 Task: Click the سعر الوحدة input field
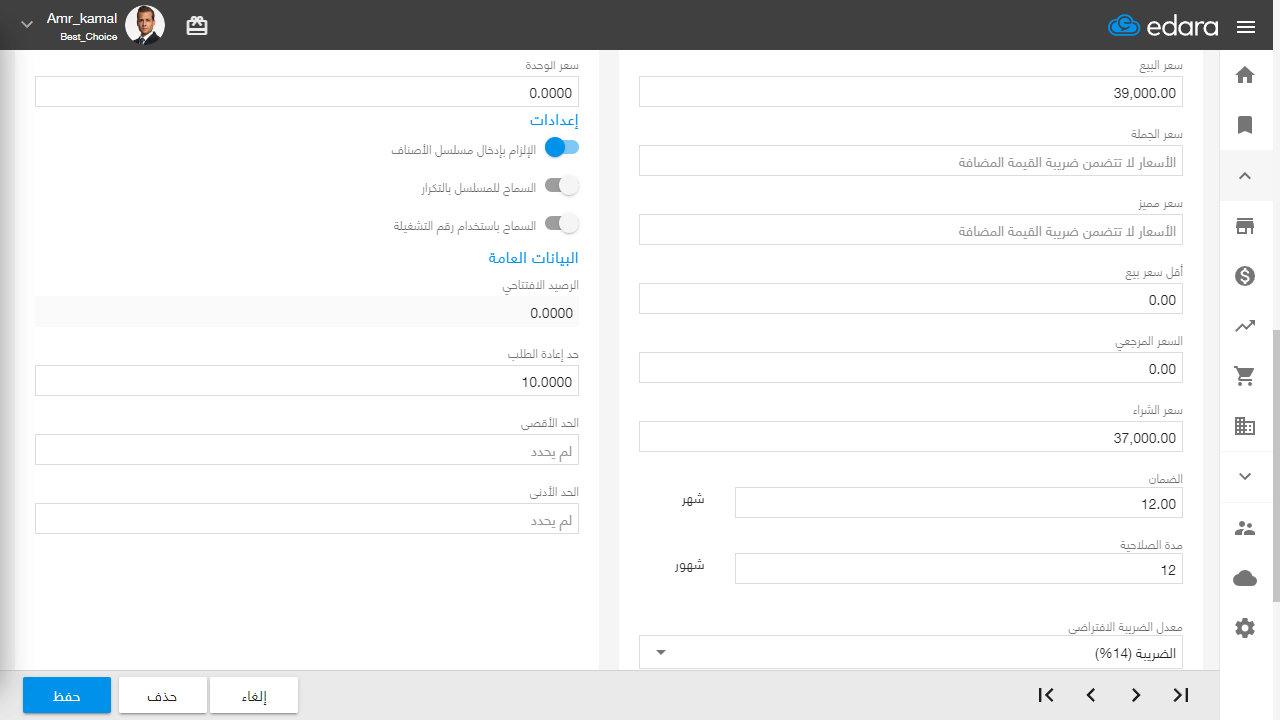coord(307,92)
